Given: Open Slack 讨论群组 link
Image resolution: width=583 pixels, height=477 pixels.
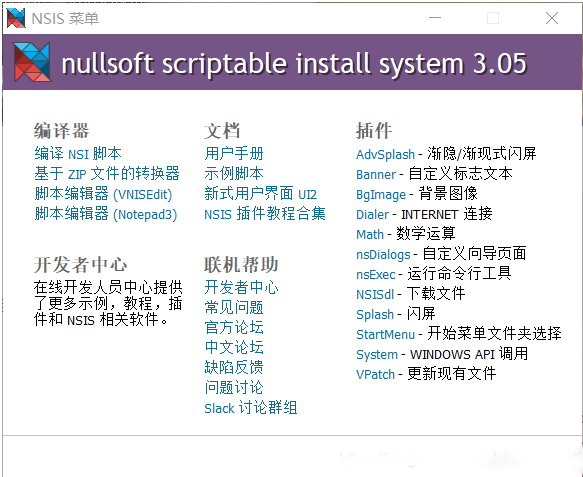Looking at the screenshot, I should [251, 408].
